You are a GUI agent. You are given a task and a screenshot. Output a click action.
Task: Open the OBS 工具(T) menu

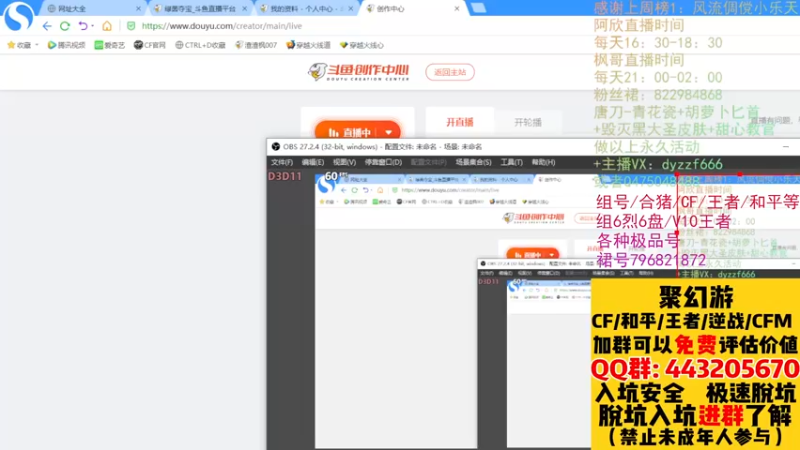coord(511,162)
